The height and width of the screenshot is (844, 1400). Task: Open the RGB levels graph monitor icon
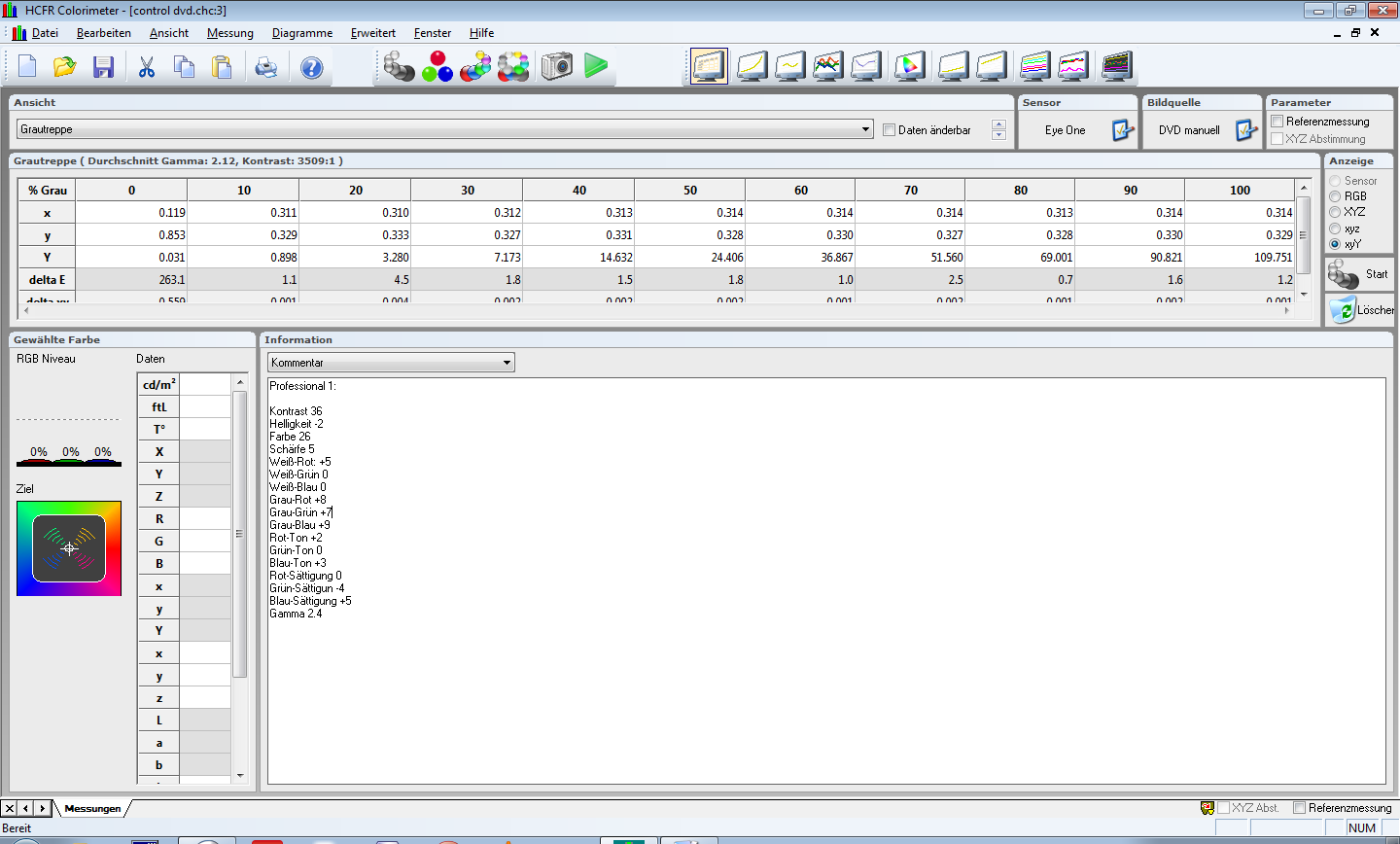click(827, 66)
